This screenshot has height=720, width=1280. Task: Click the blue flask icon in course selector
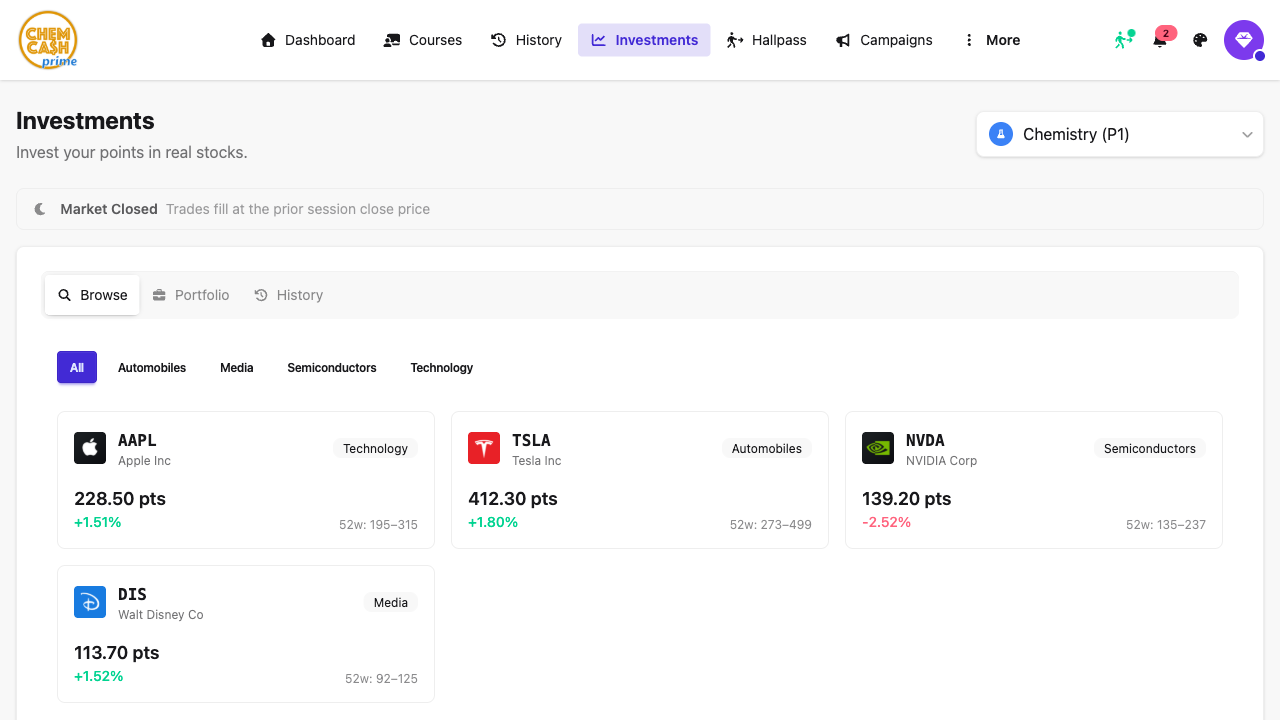tap(1001, 134)
